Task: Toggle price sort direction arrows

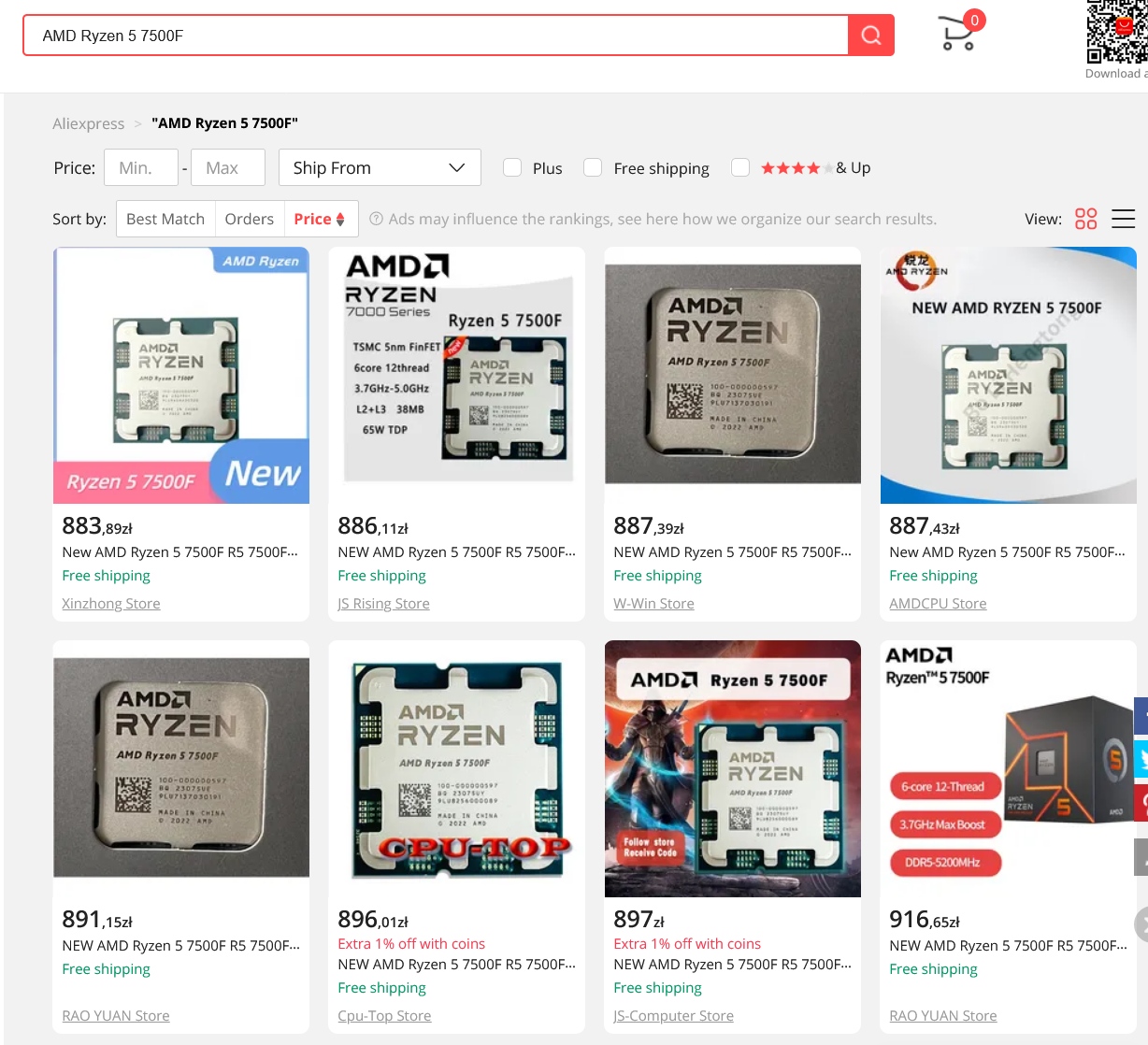Action: 340,219
